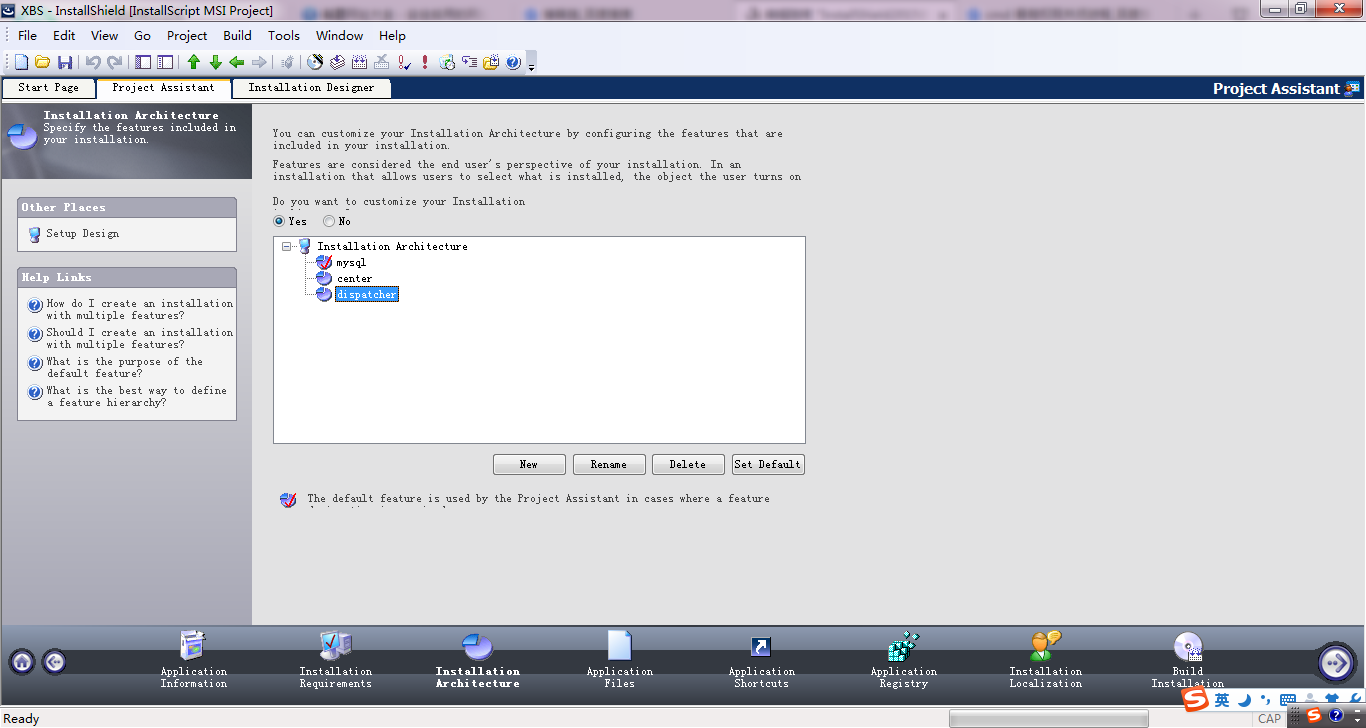Click the Back round arrow at bottom
Image resolution: width=1366 pixels, height=728 pixels.
tap(54, 661)
